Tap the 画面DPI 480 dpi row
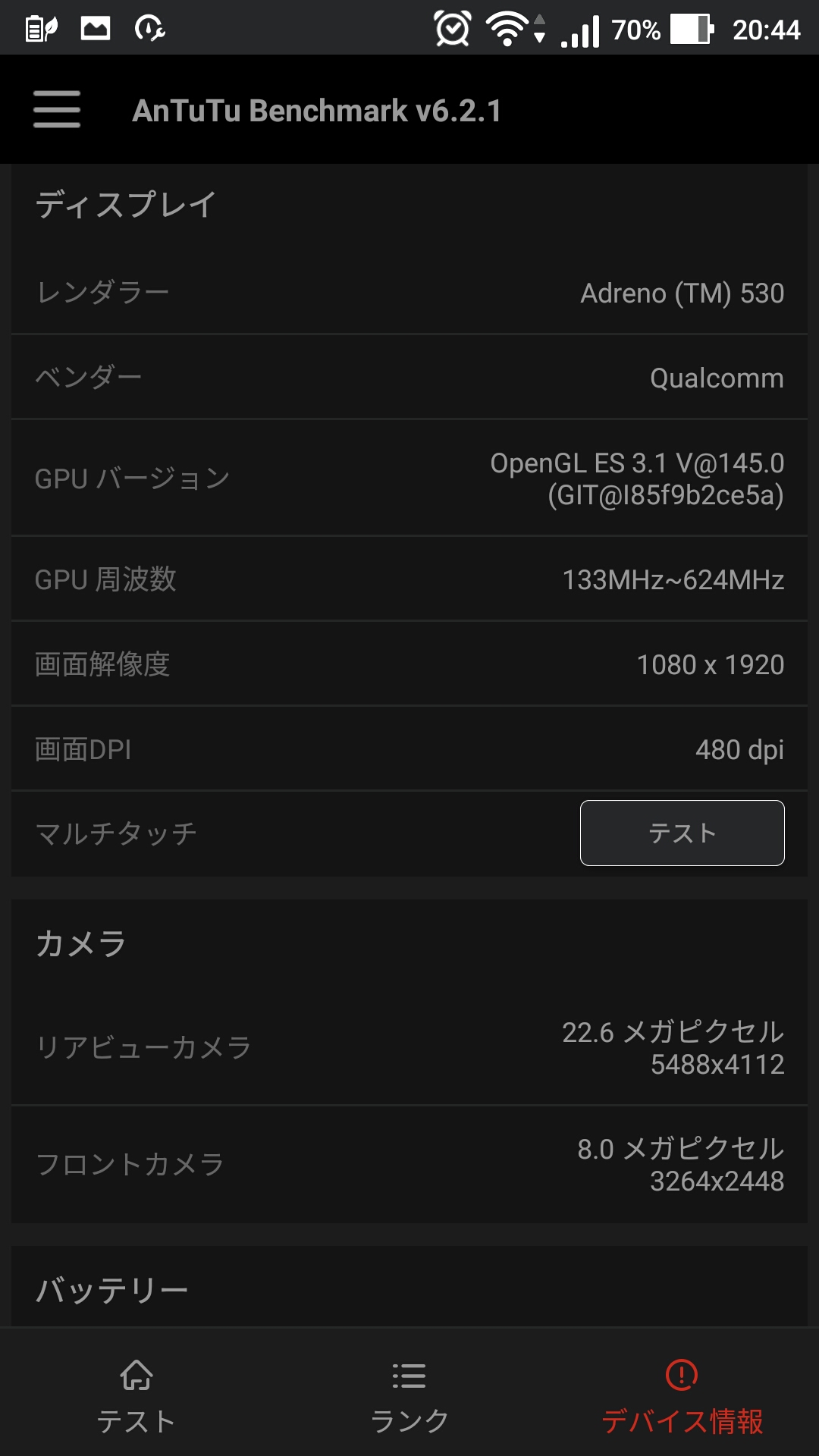The image size is (819, 1456). click(x=409, y=748)
